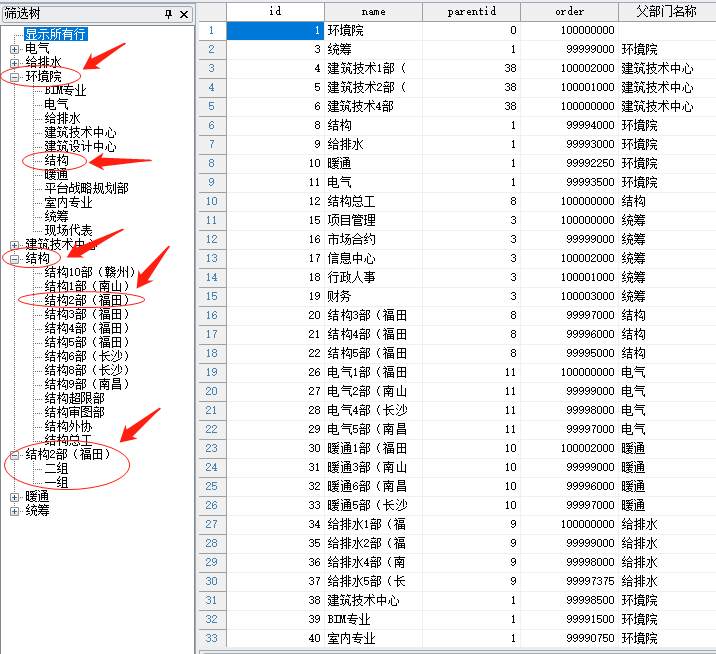The width and height of the screenshot is (716, 654).
Task: Click order value 100003000 in 财务 row
Action: click(569, 296)
